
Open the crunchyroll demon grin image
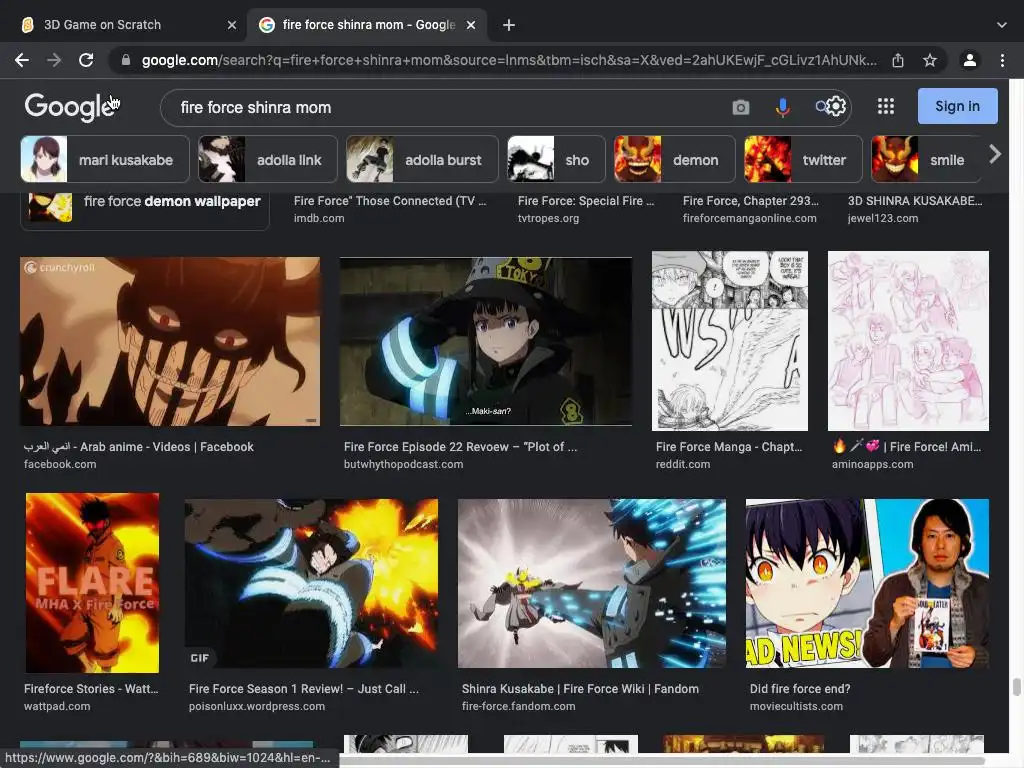click(170, 342)
